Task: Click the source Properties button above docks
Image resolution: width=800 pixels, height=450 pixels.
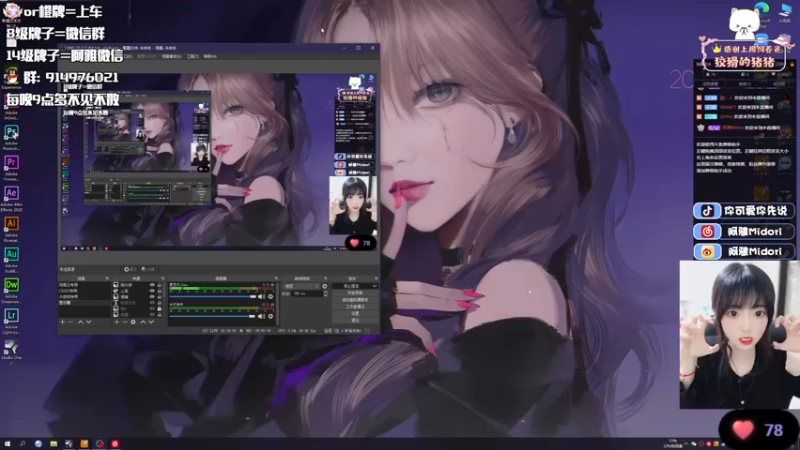Action: (x=131, y=269)
